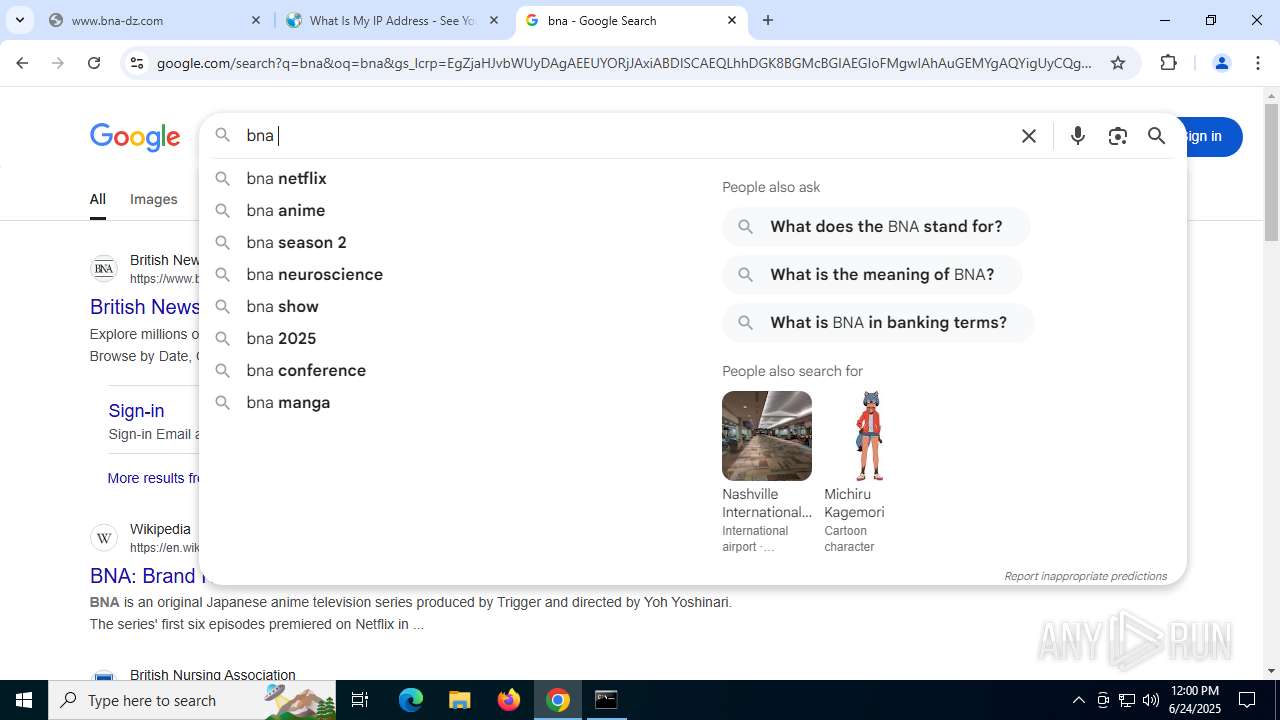Ask What does the BNA stand for?
The height and width of the screenshot is (720, 1280).
click(876, 227)
